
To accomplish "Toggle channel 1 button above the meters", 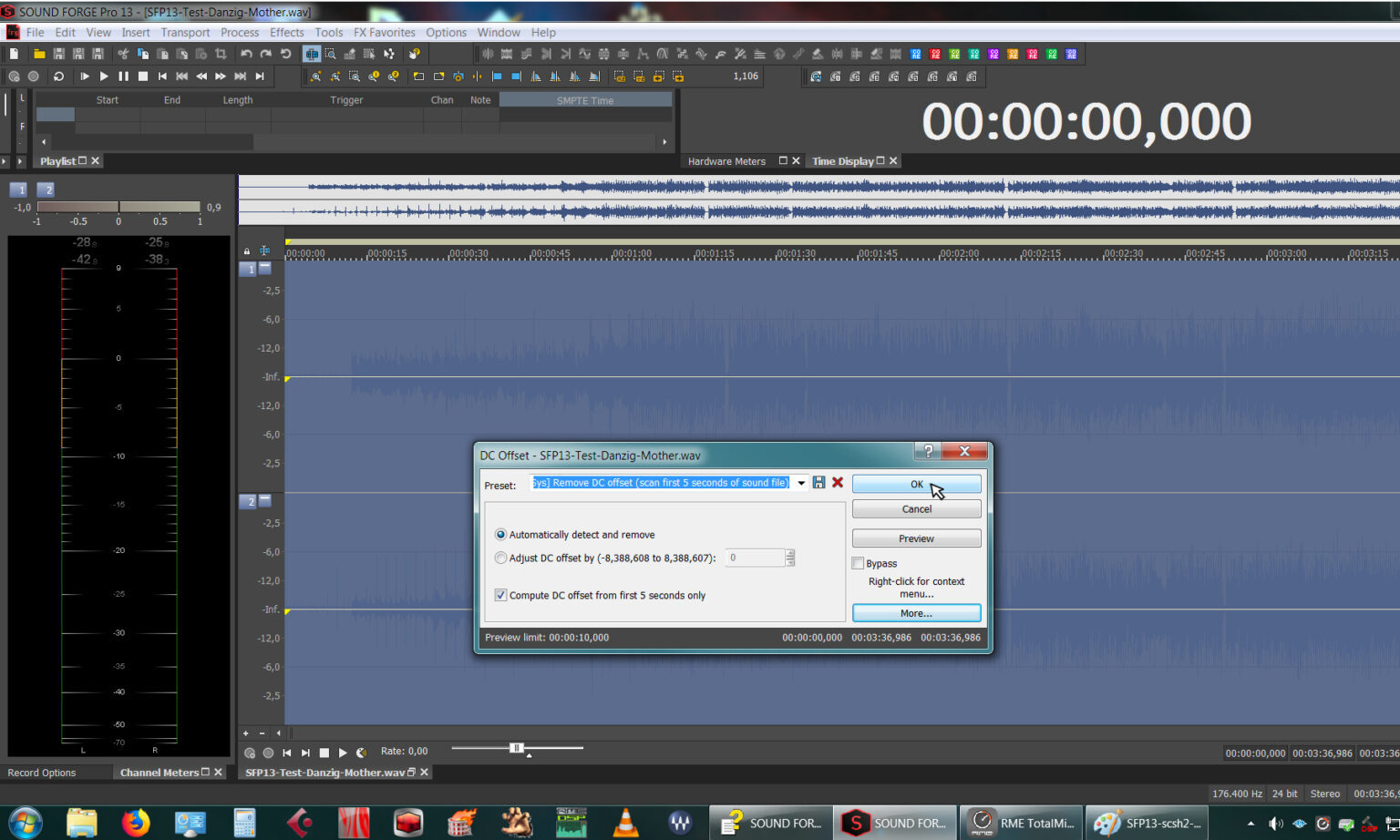I will click(19, 190).
